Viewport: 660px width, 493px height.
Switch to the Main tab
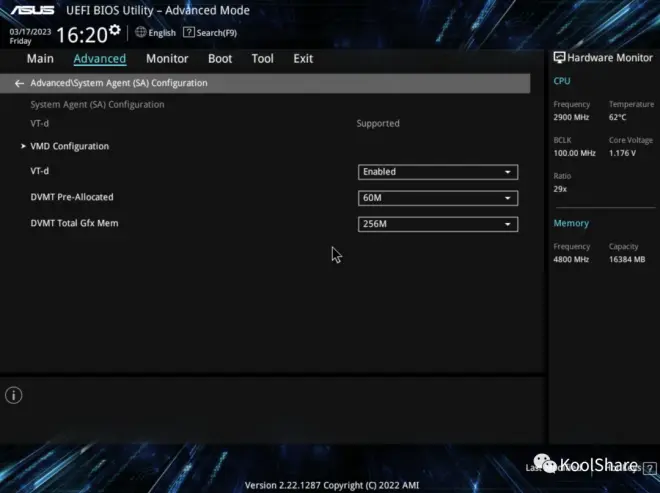(x=40, y=59)
